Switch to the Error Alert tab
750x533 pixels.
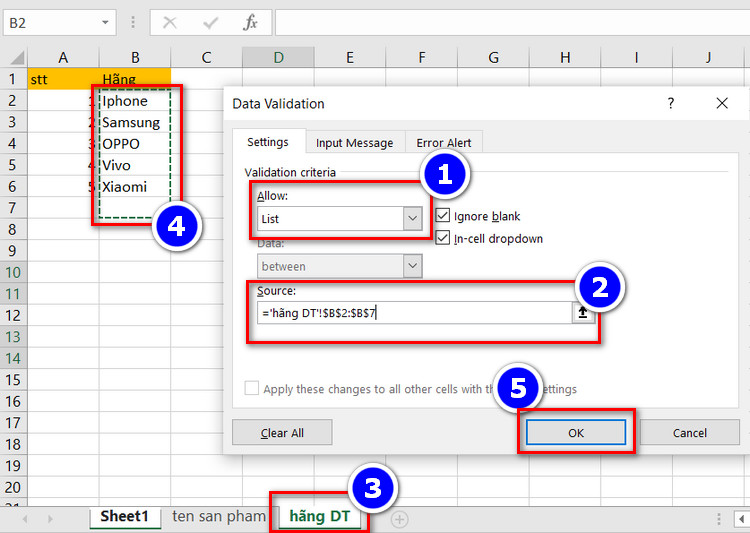point(443,143)
